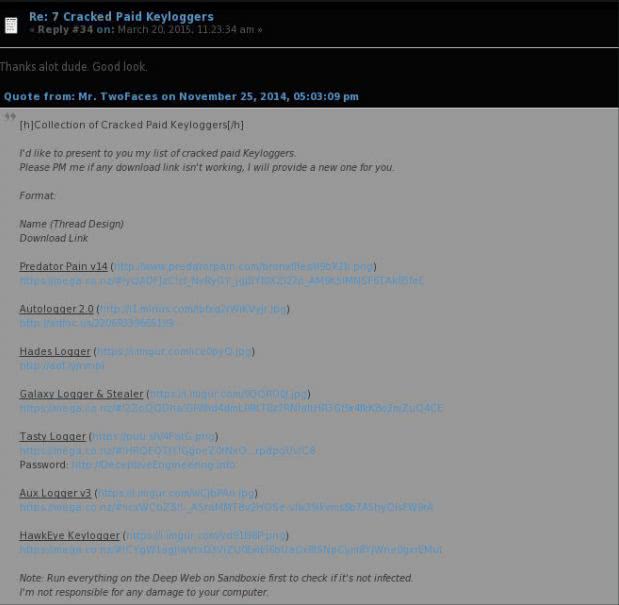
Task: Open the Autologger 2.0 download link
Action: click(x=97, y=323)
